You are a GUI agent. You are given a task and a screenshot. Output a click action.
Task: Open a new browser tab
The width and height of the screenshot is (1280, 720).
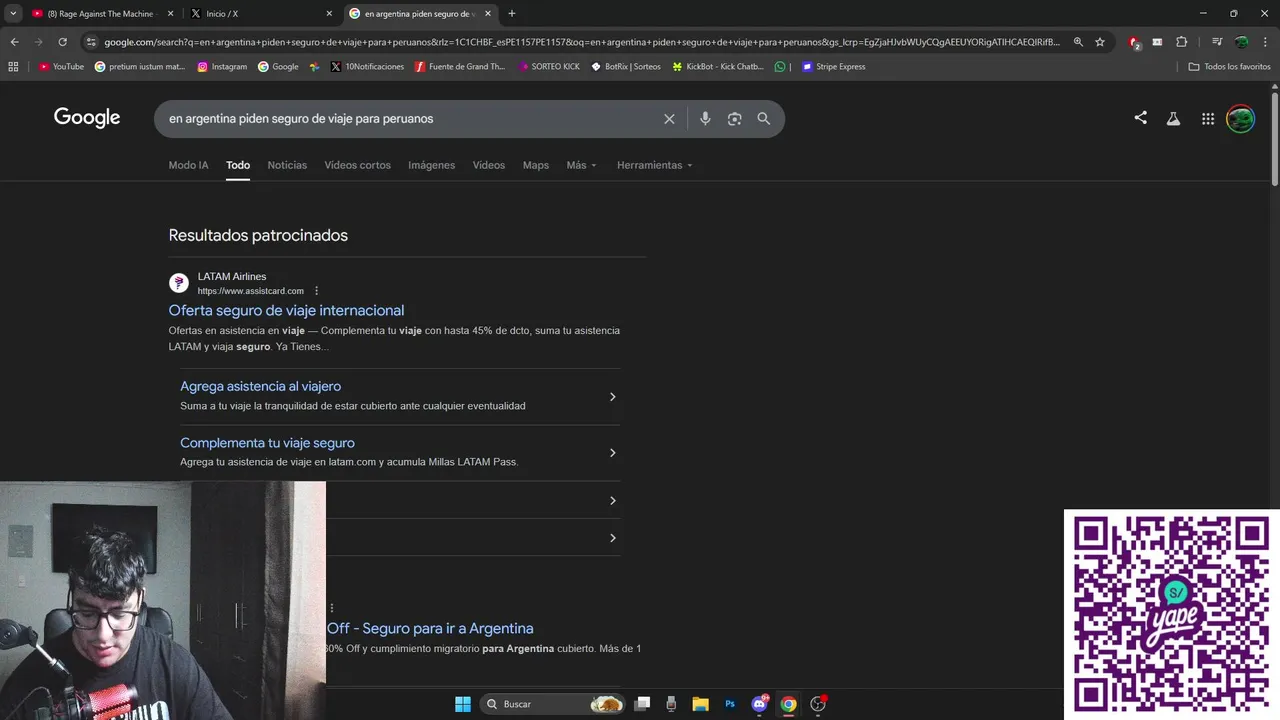[512, 13]
